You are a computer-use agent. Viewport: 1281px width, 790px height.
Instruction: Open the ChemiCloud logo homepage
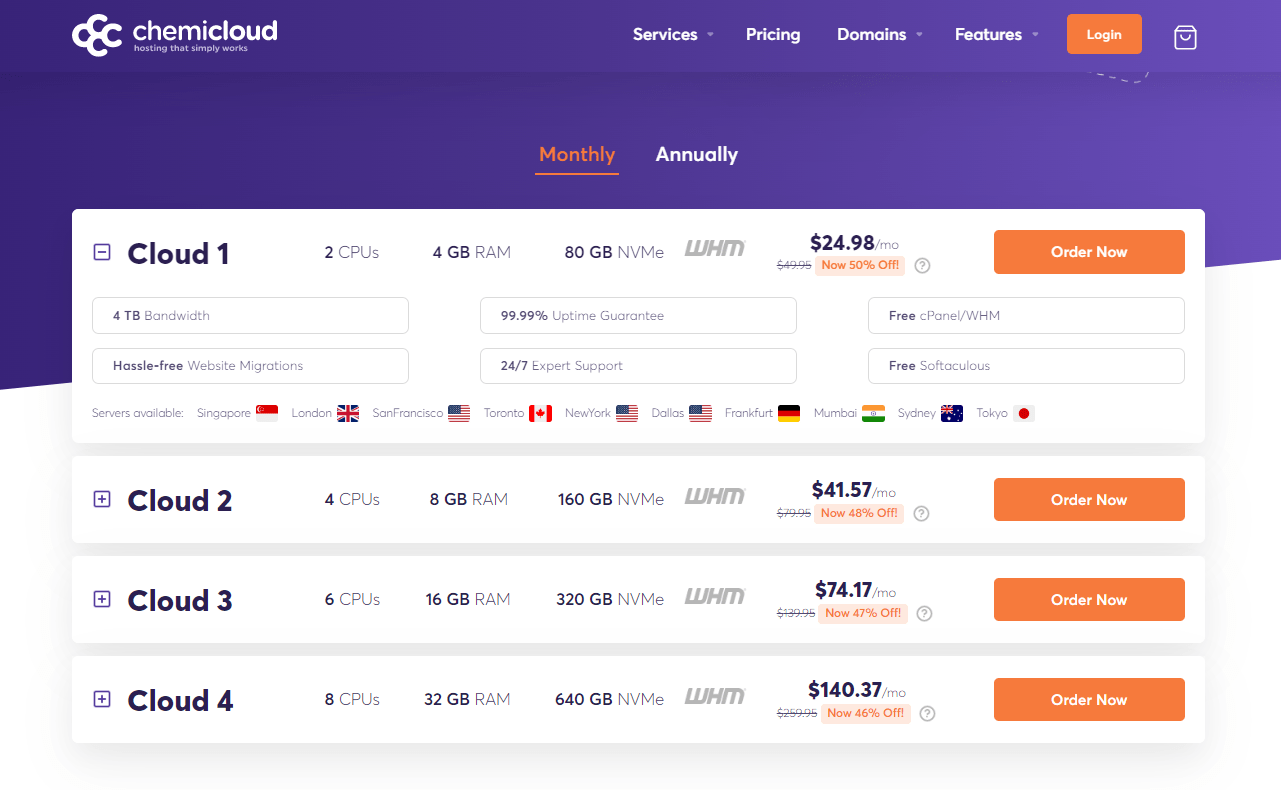[x=175, y=35]
